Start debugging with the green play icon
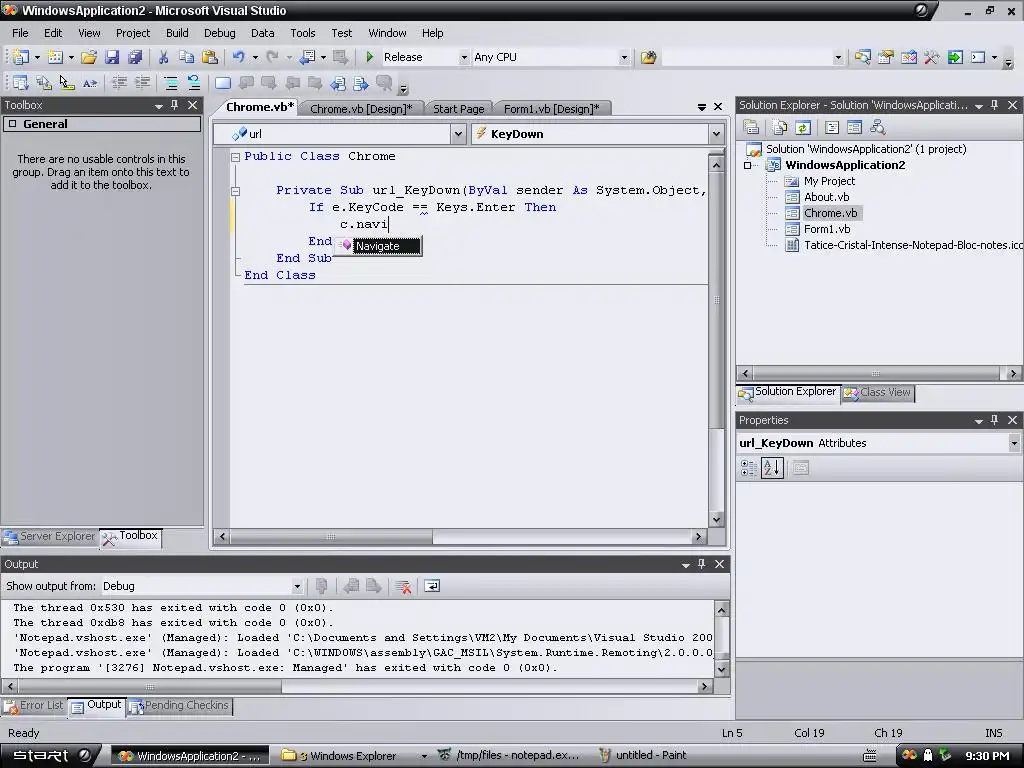Screen dimensions: 1024x768 [370, 57]
